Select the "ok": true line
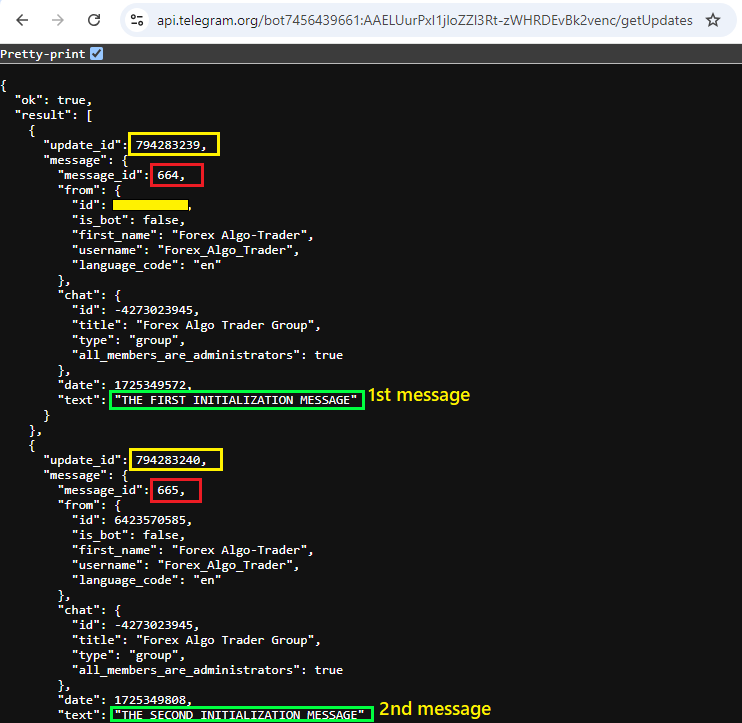 tap(53, 100)
